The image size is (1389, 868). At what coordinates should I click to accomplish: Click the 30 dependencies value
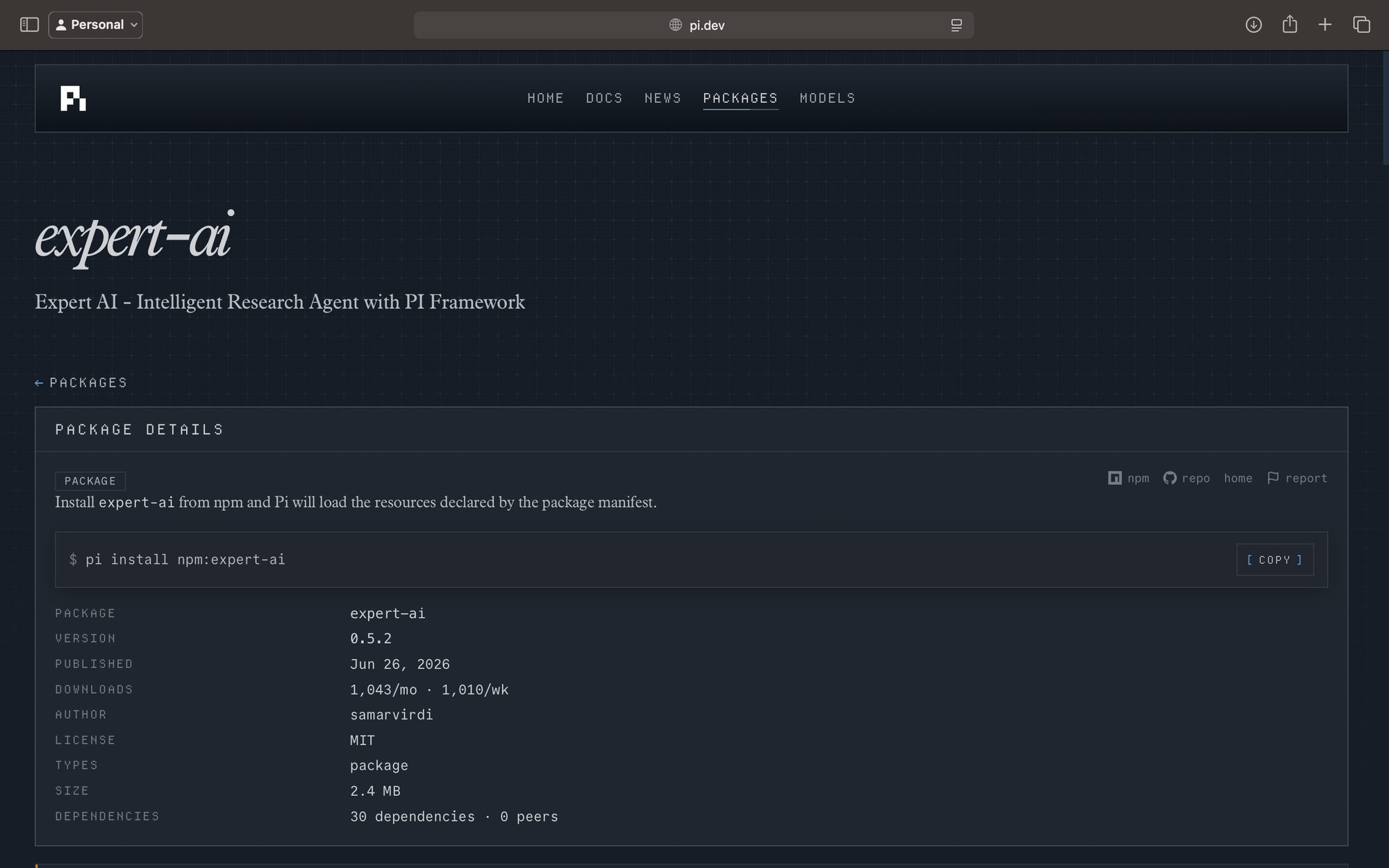pos(413,817)
